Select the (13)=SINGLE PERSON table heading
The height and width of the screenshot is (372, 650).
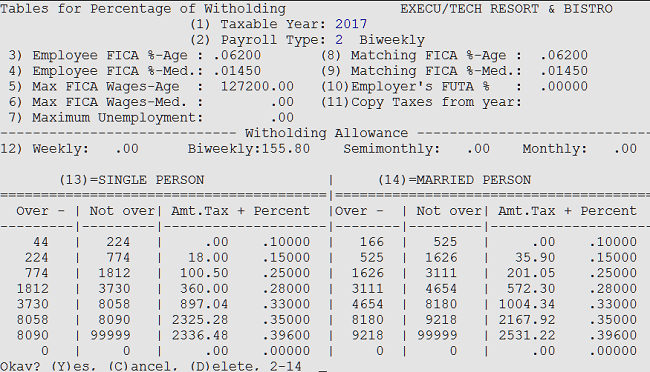(131, 180)
